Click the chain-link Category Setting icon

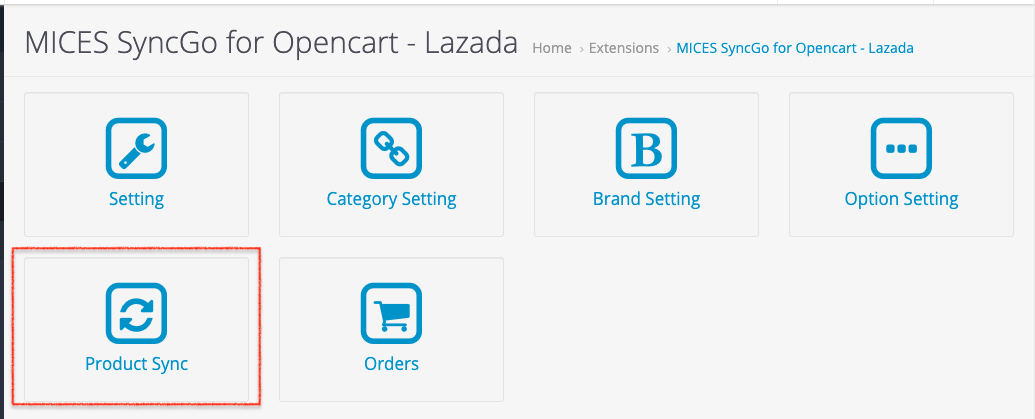(x=391, y=149)
